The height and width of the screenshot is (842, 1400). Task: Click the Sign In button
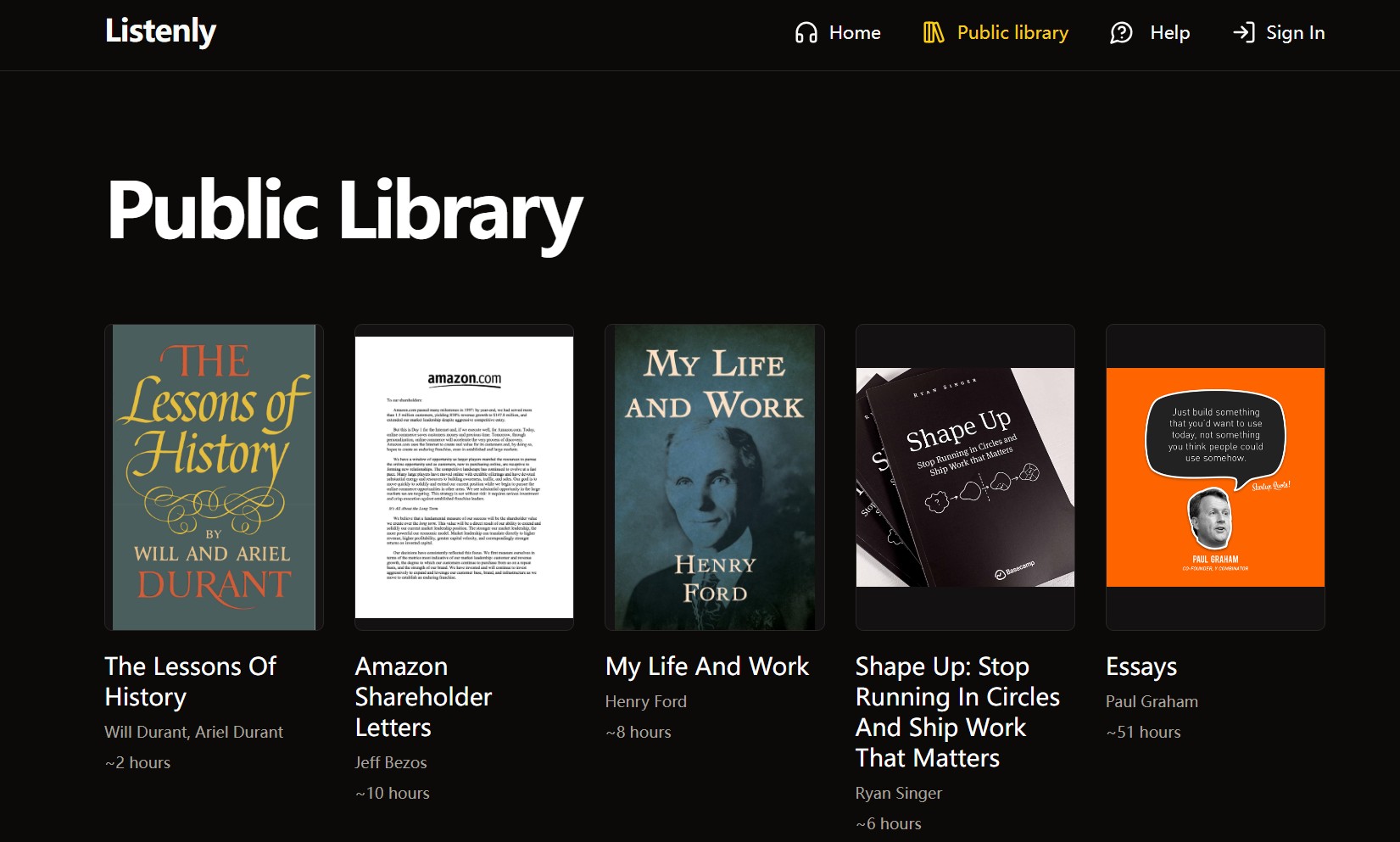coord(1295,32)
